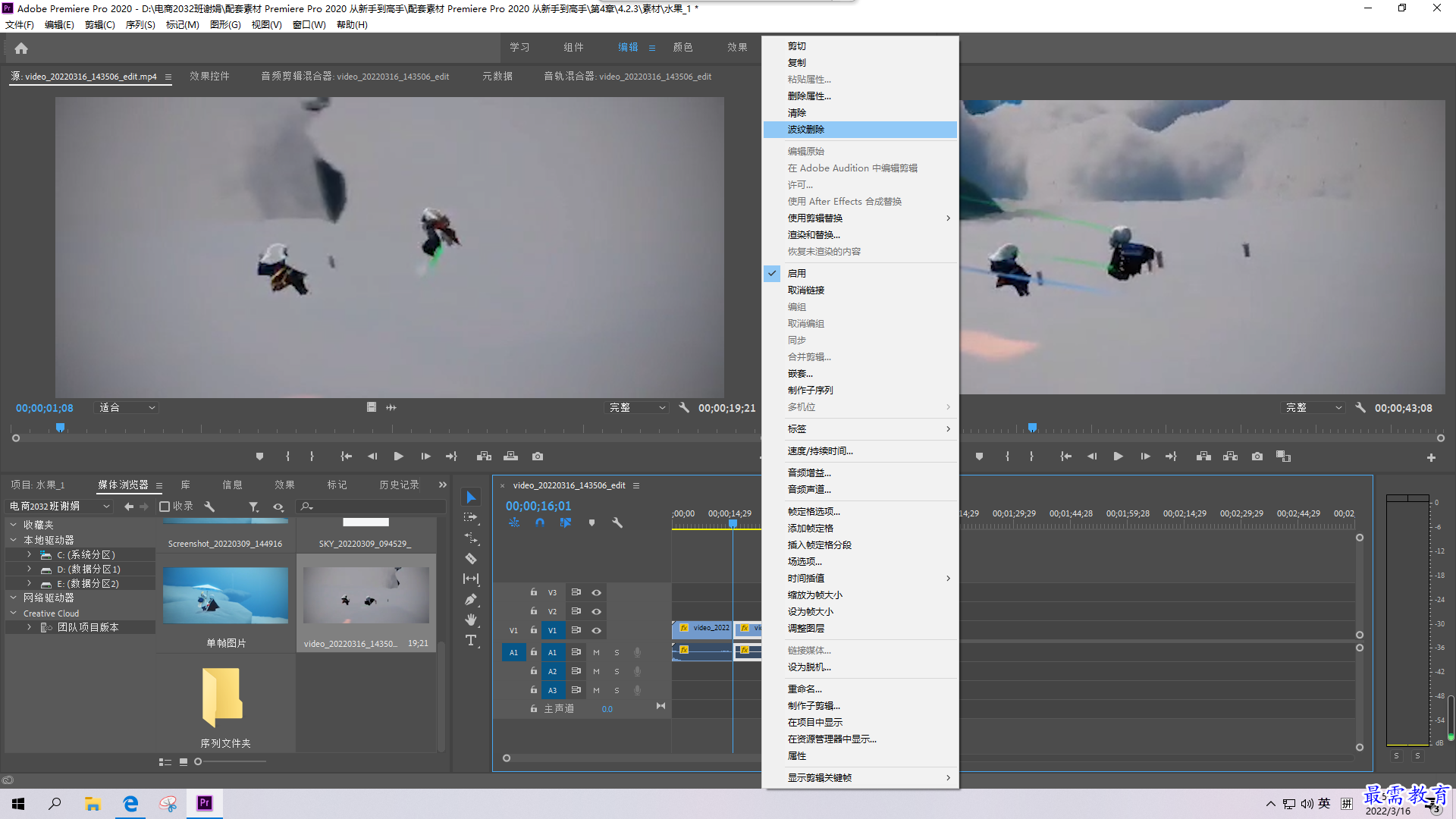Open the 历史记录 panel tab
Screen dimensions: 1456x819
click(x=399, y=485)
